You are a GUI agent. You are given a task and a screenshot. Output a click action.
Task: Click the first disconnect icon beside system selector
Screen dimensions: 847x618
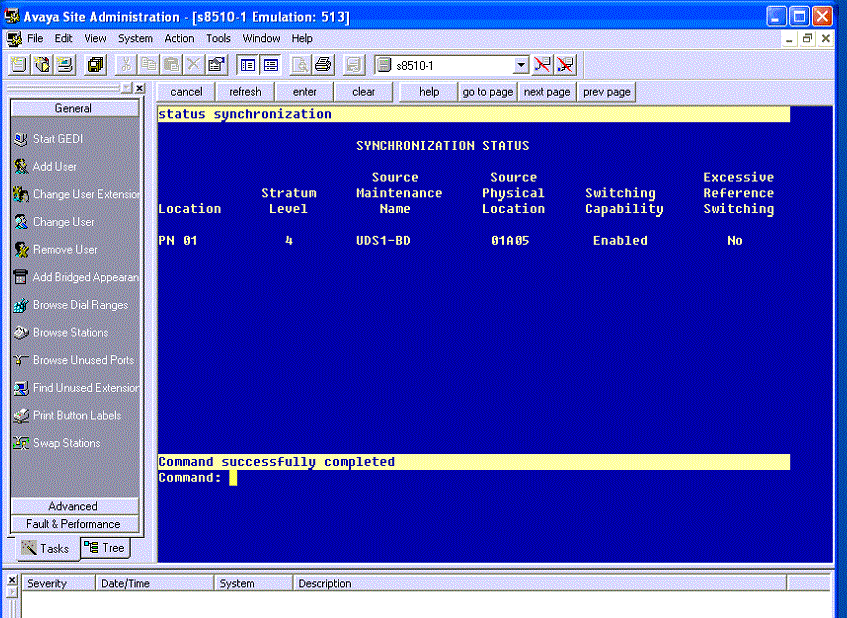542,65
